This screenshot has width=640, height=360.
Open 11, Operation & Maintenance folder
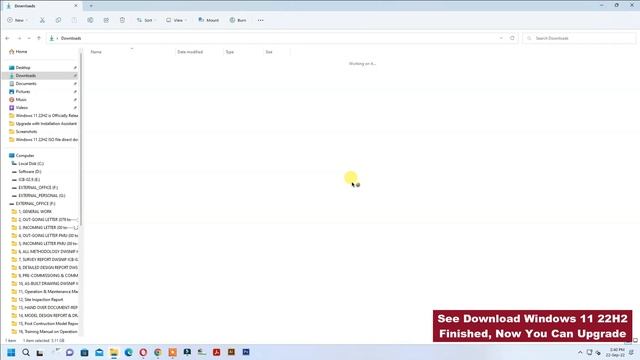point(48,291)
